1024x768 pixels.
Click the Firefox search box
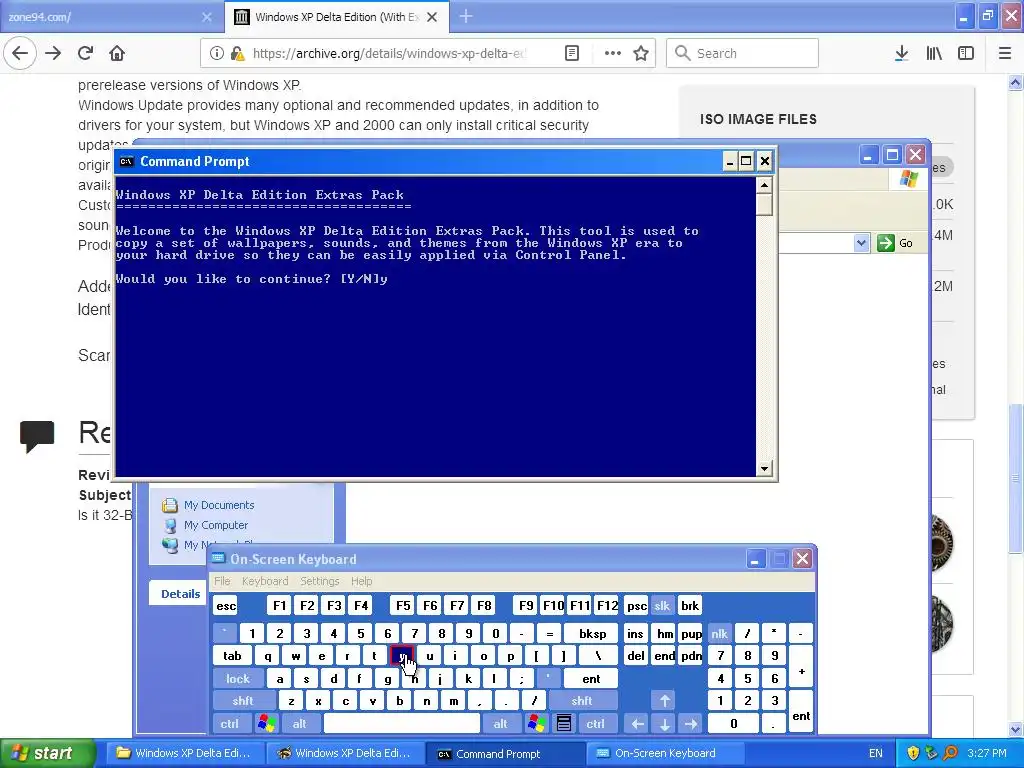[743, 53]
